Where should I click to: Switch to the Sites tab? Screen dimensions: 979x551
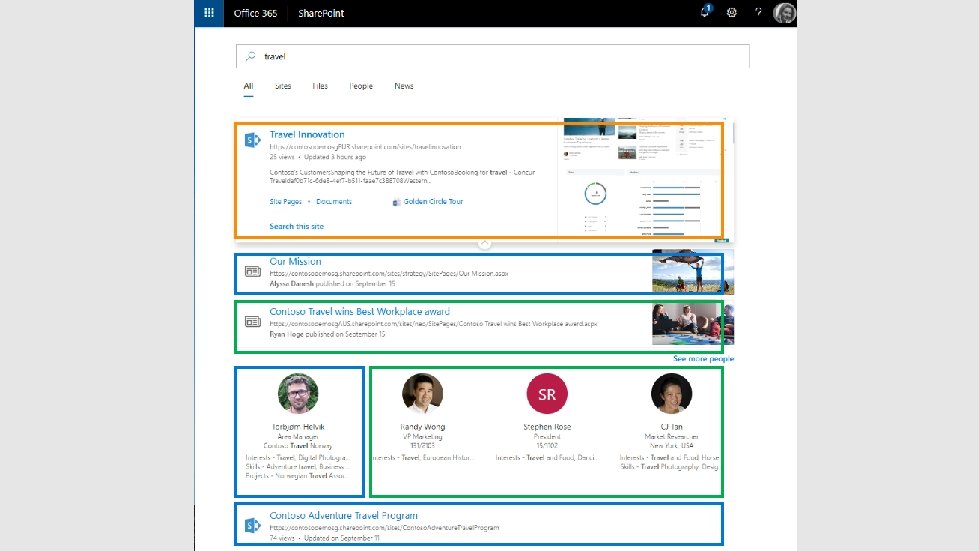click(x=283, y=86)
